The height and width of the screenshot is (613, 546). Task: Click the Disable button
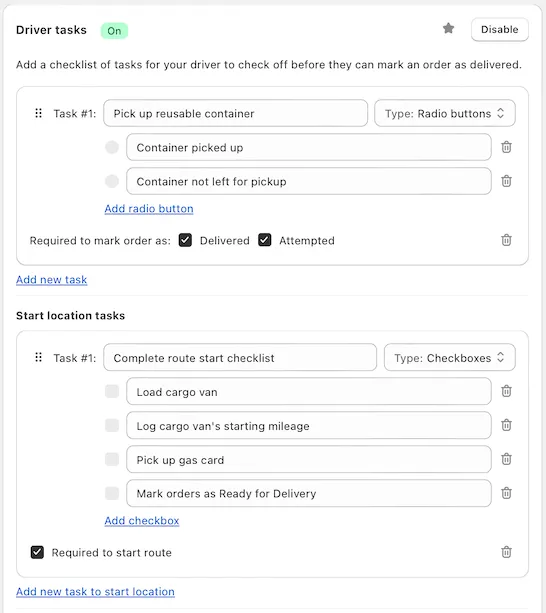[499, 29]
